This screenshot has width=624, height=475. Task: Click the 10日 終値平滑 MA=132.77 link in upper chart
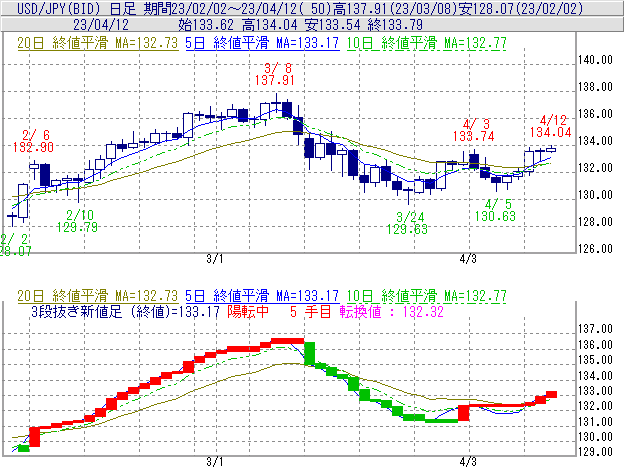[427, 43]
